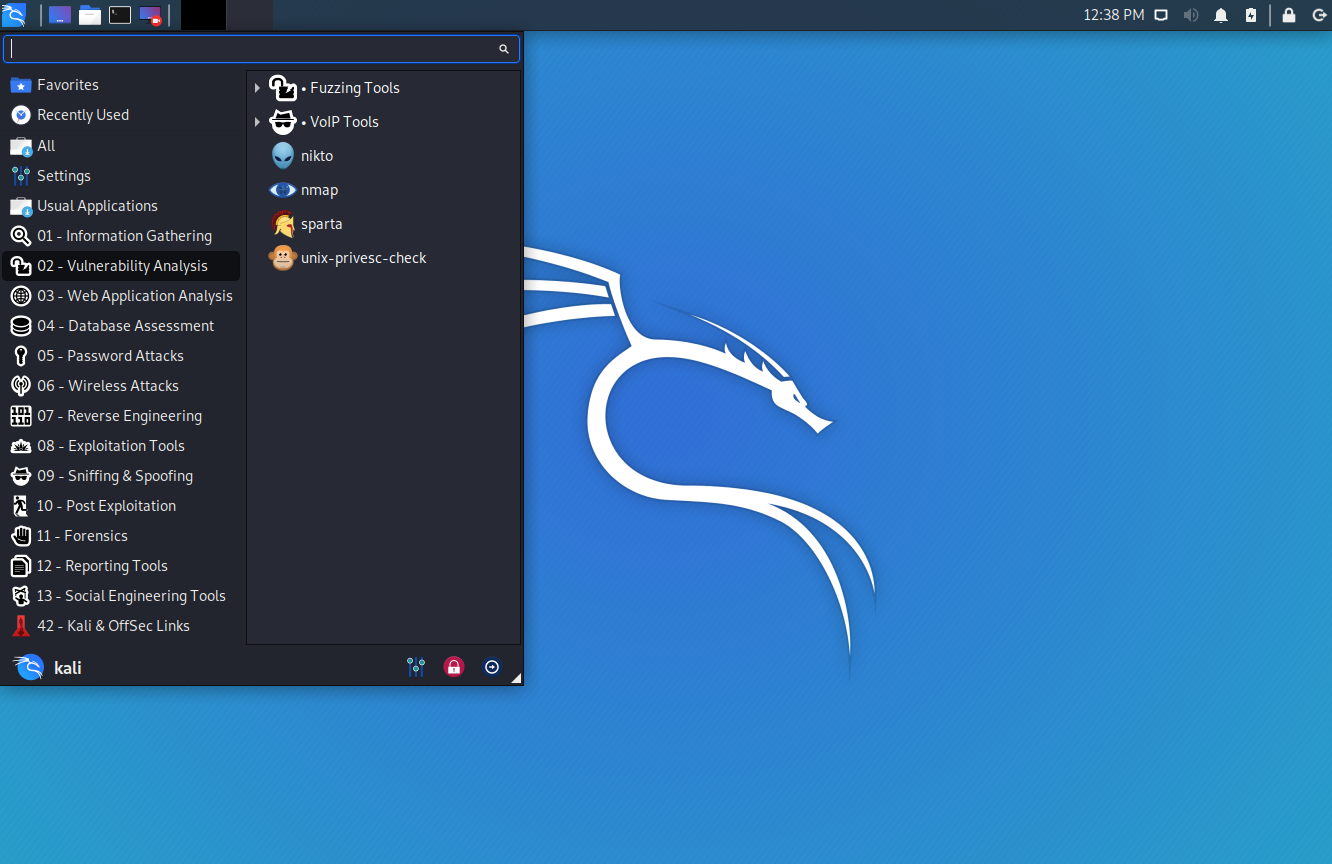This screenshot has height=864, width=1332.
Task: Select 04 - Database Assessment category
Action: [x=121, y=325]
